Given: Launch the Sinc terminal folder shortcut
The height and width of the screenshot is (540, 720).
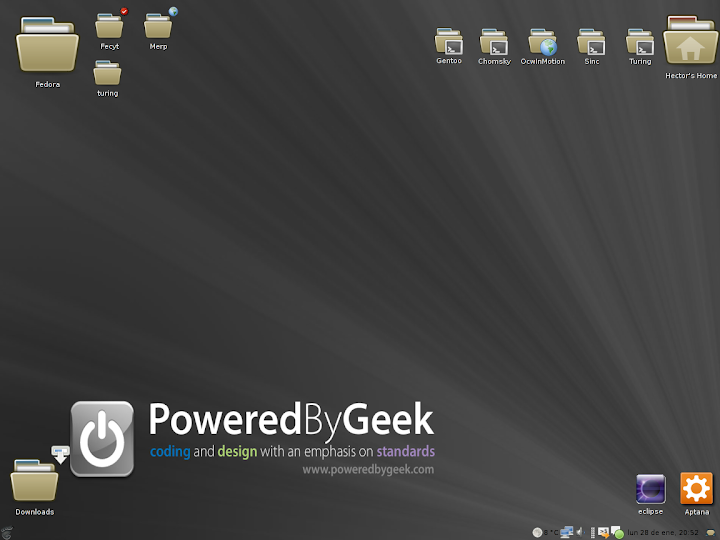Looking at the screenshot, I should tap(591, 42).
